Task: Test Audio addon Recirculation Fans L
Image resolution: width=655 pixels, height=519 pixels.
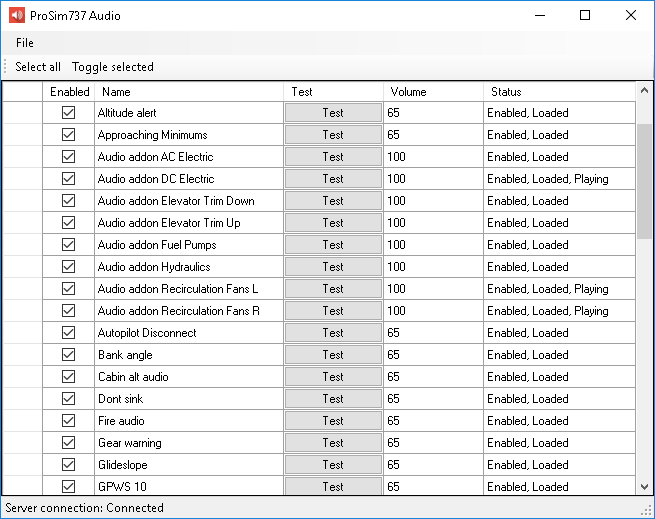Action: [333, 289]
